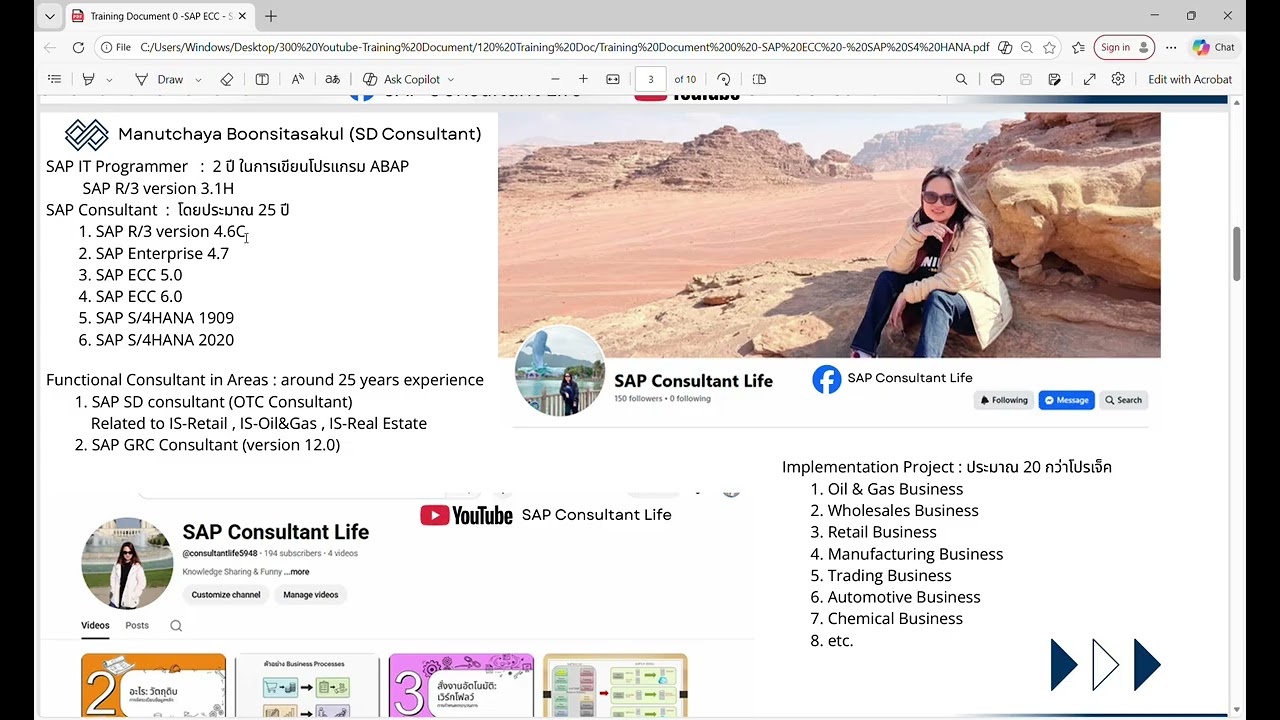
Task: Open the tab actions dropdown
Action: pyautogui.click(x=50, y=16)
